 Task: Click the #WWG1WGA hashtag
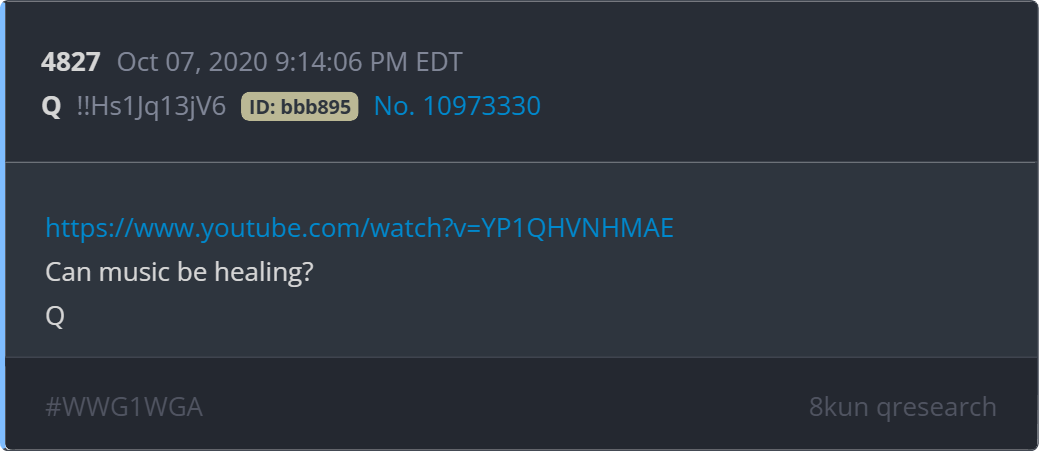click(x=124, y=407)
